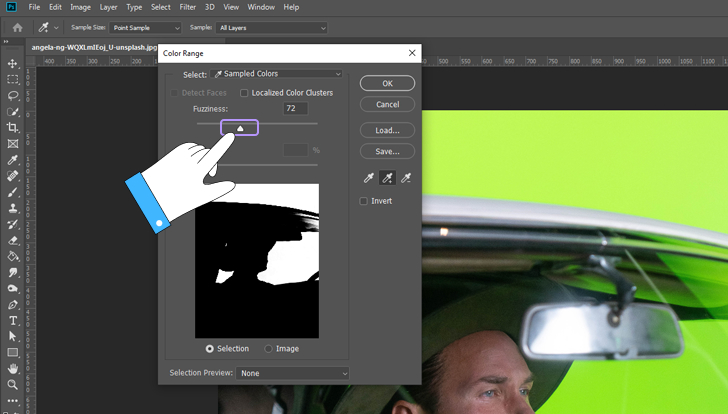Select the History Brush tool

pyautogui.click(x=13, y=224)
